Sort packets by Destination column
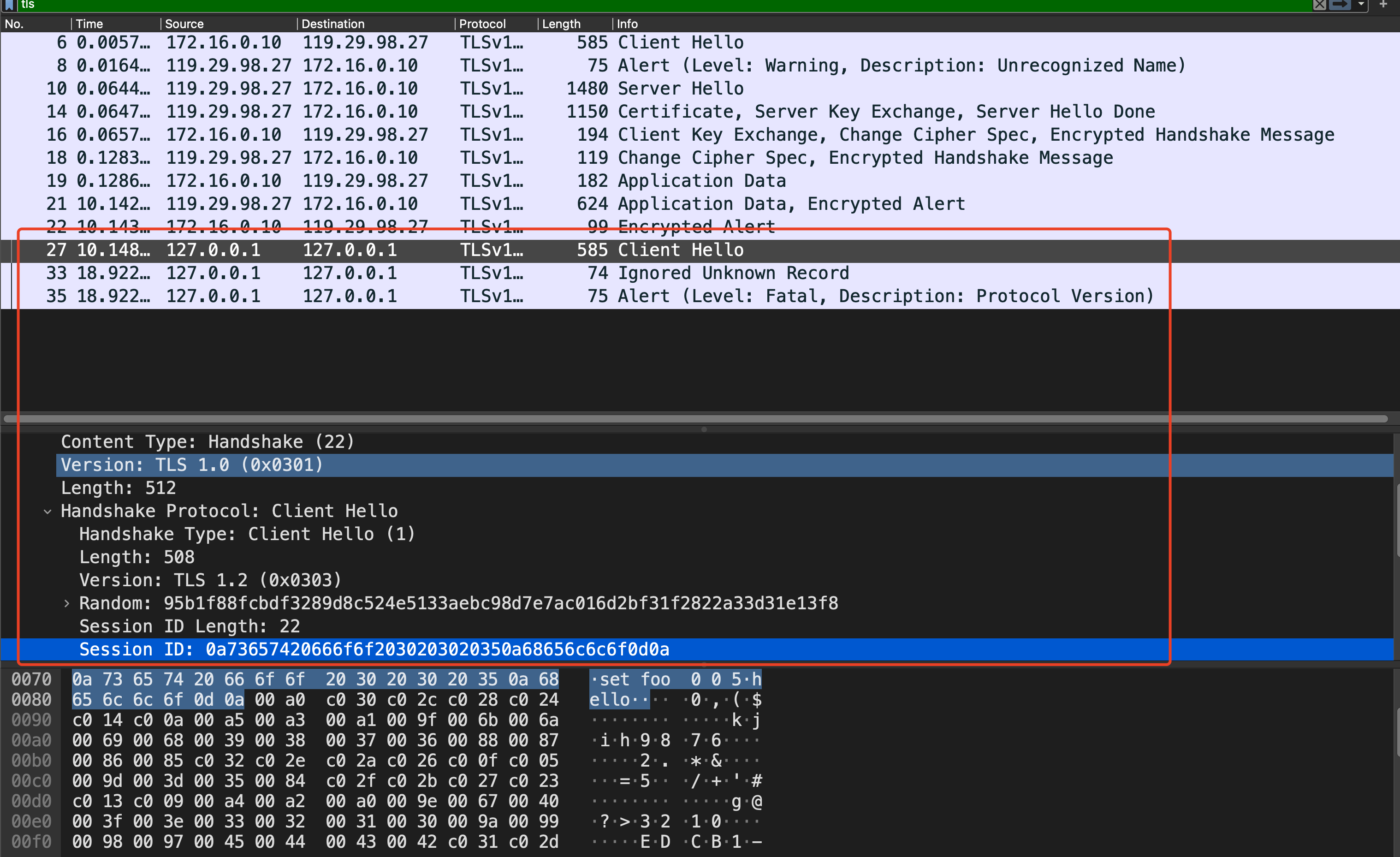Image resolution: width=1400 pixels, height=857 pixels. (x=376, y=24)
